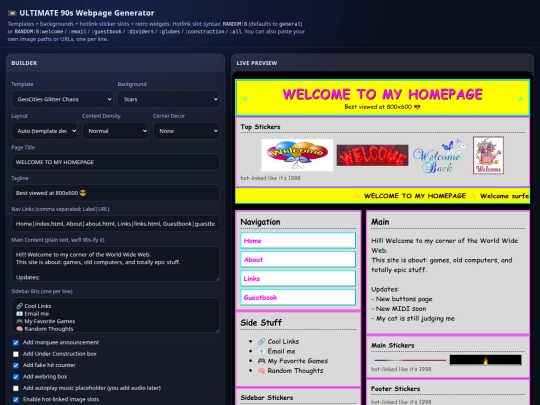Click the chain link icon beside Cool Links
Viewport: 540px width, 405px height.
tap(261, 341)
